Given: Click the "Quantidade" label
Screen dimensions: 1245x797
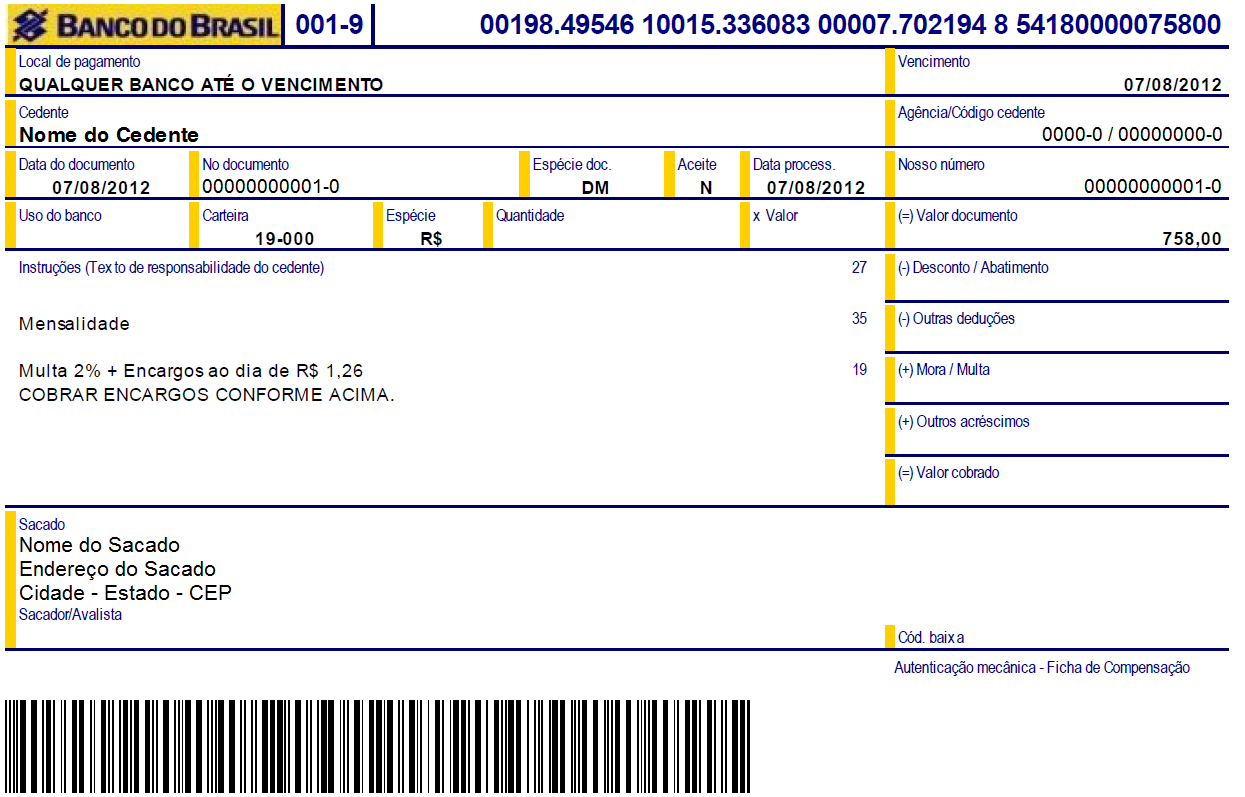Looking at the screenshot, I should [530, 215].
